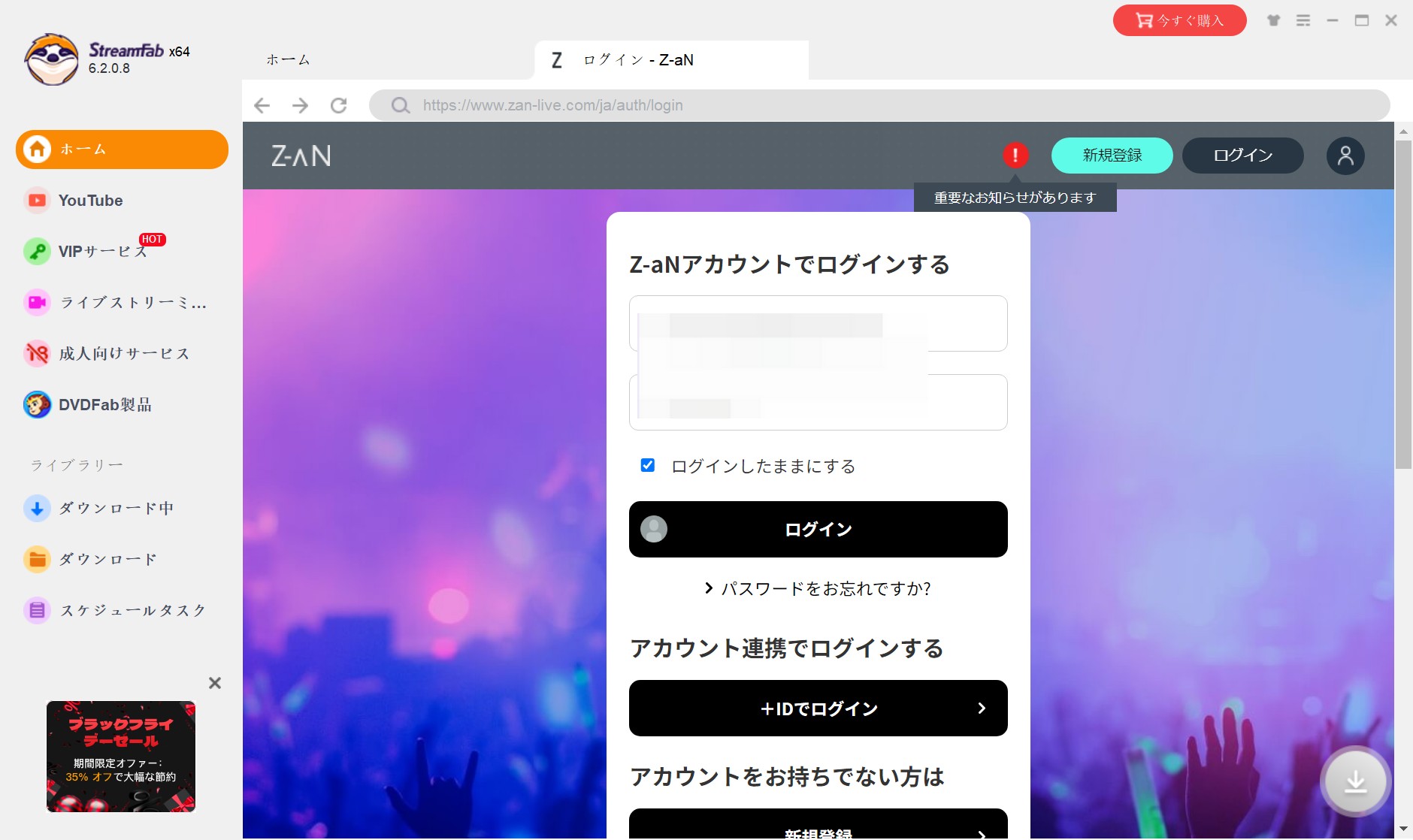Go forward with the forward arrow
Screen dimensions: 1413x840
(x=301, y=105)
